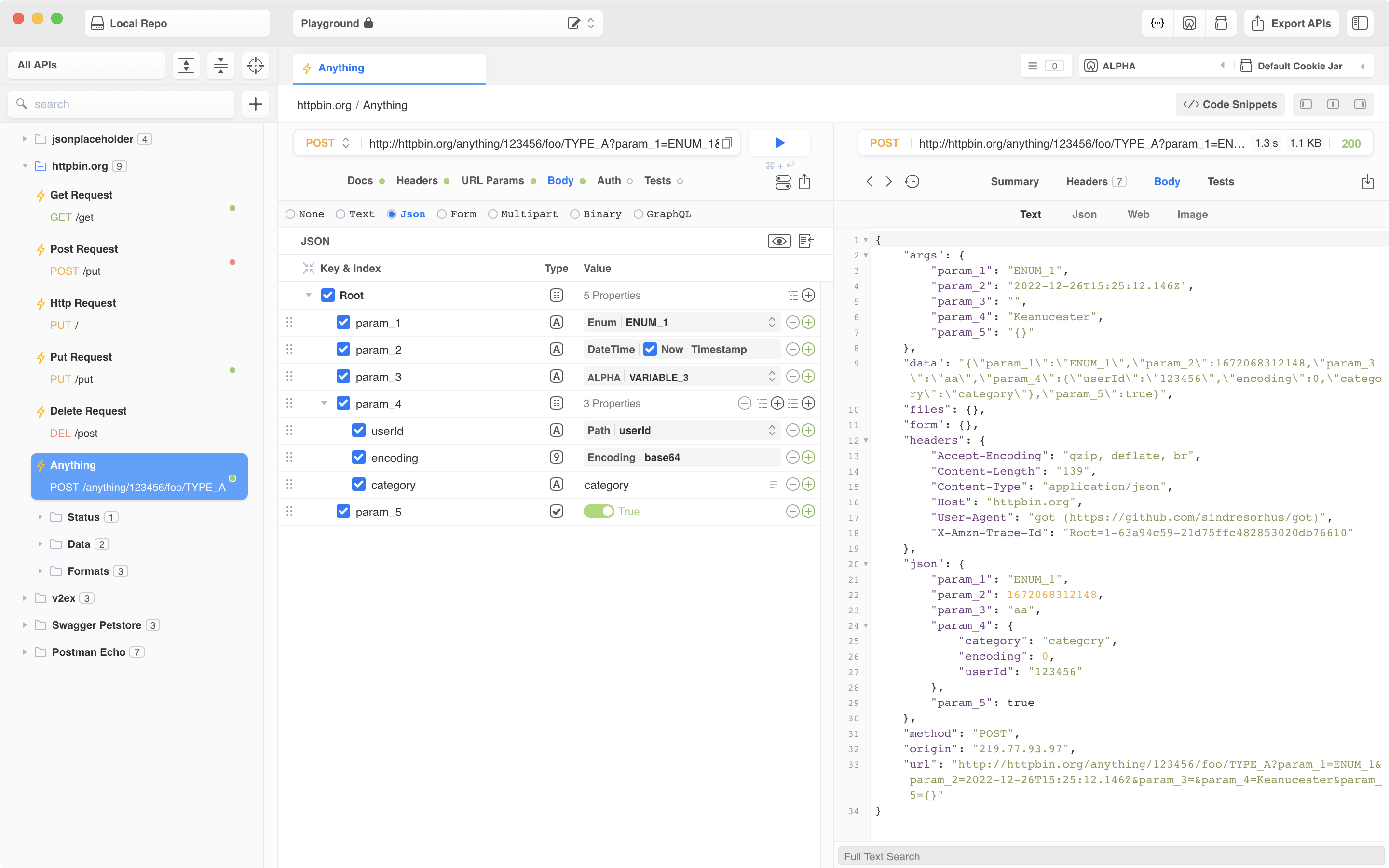Click the JSON format text icon
The height and width of the screenshot is (868, 1389).
[x=806, y=241]
